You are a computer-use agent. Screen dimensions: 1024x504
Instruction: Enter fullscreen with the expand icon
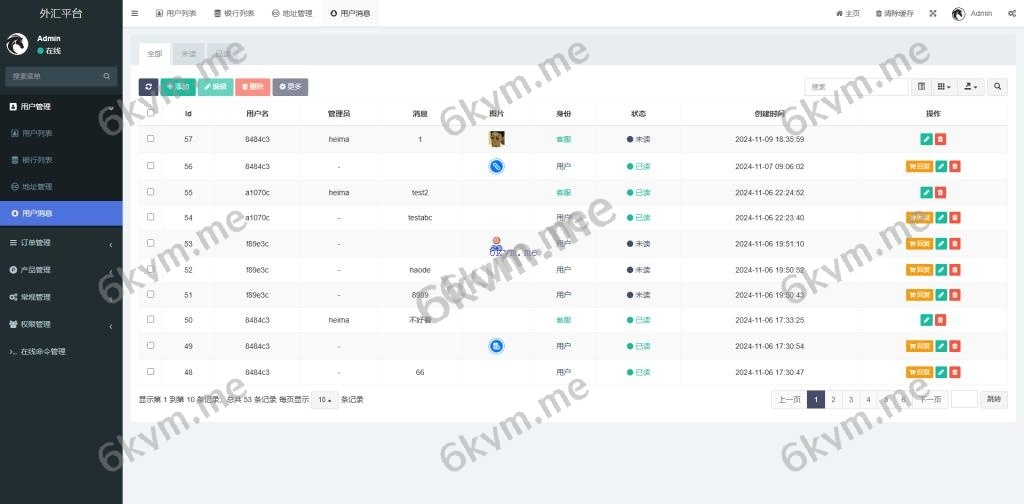coord(933,14)
